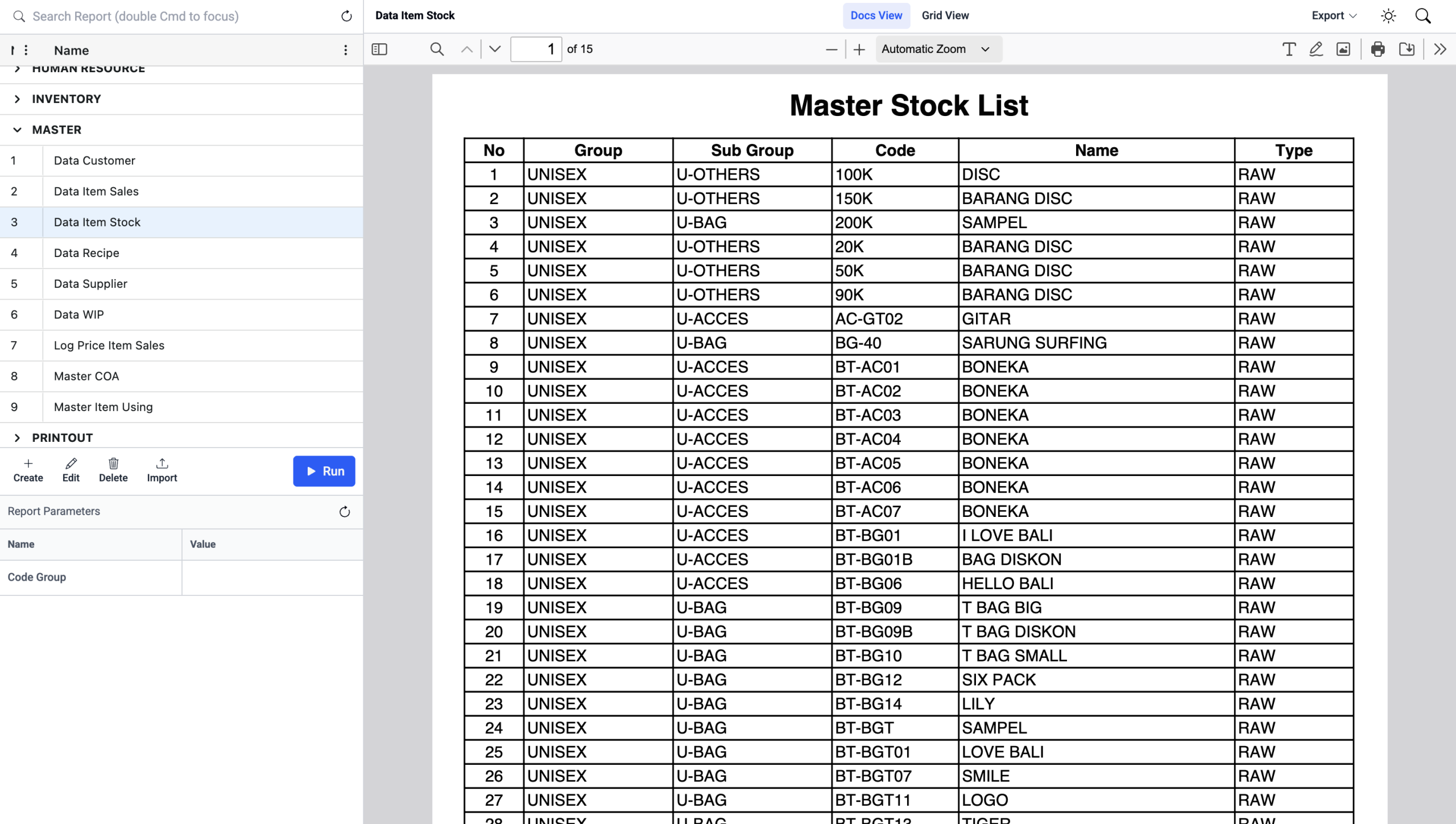Select the draw pencil tool

(1316, 49)
